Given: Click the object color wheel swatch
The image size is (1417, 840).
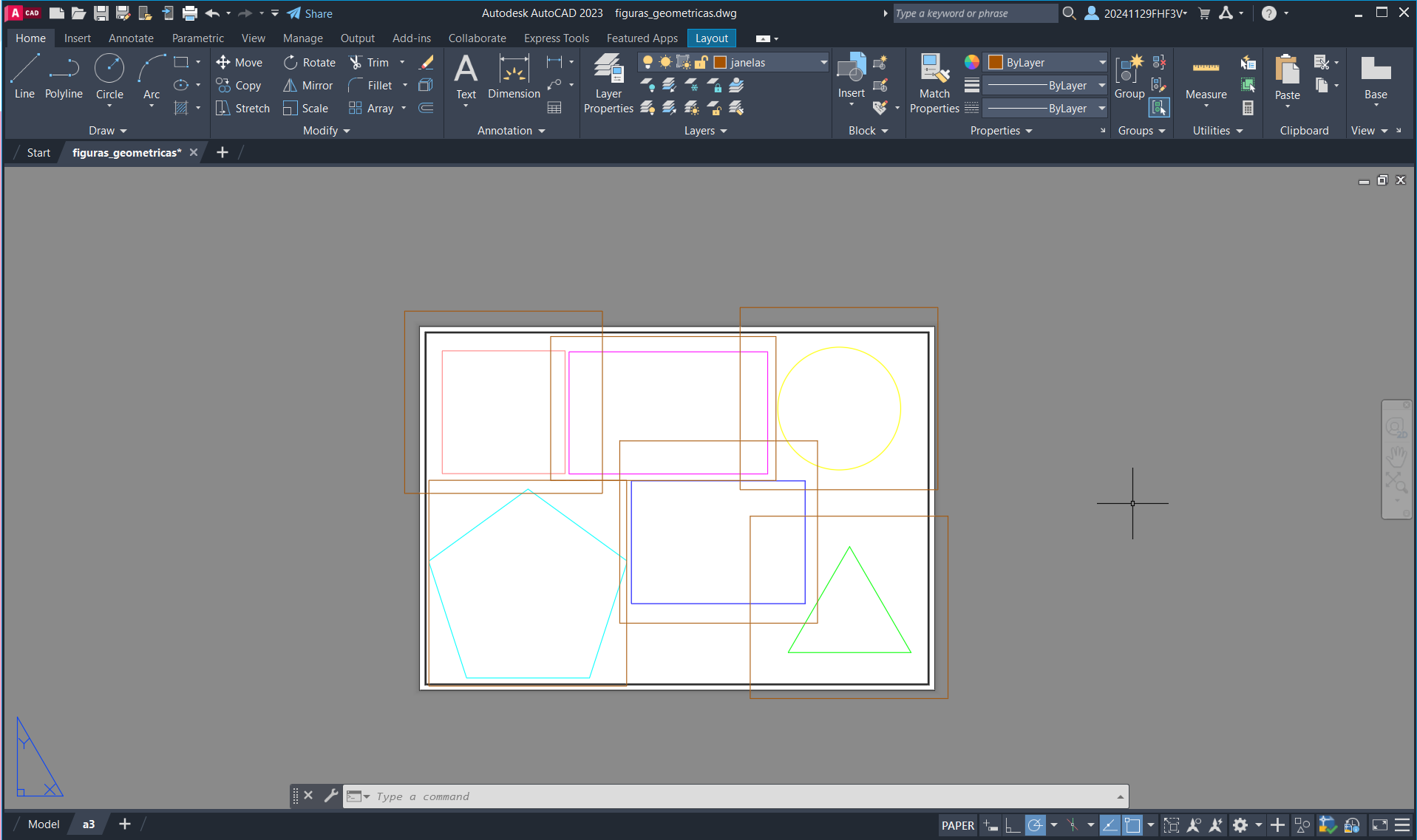Looking at the screenshot, I should pos(971,63).
